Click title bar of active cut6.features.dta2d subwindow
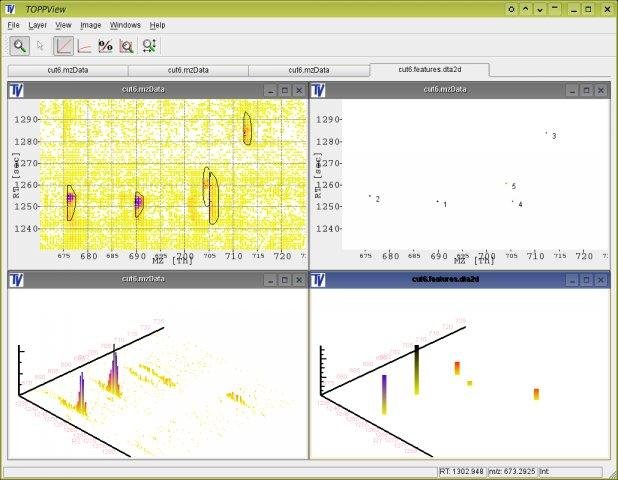Screen dimensions: 618x480 (445, 279)
